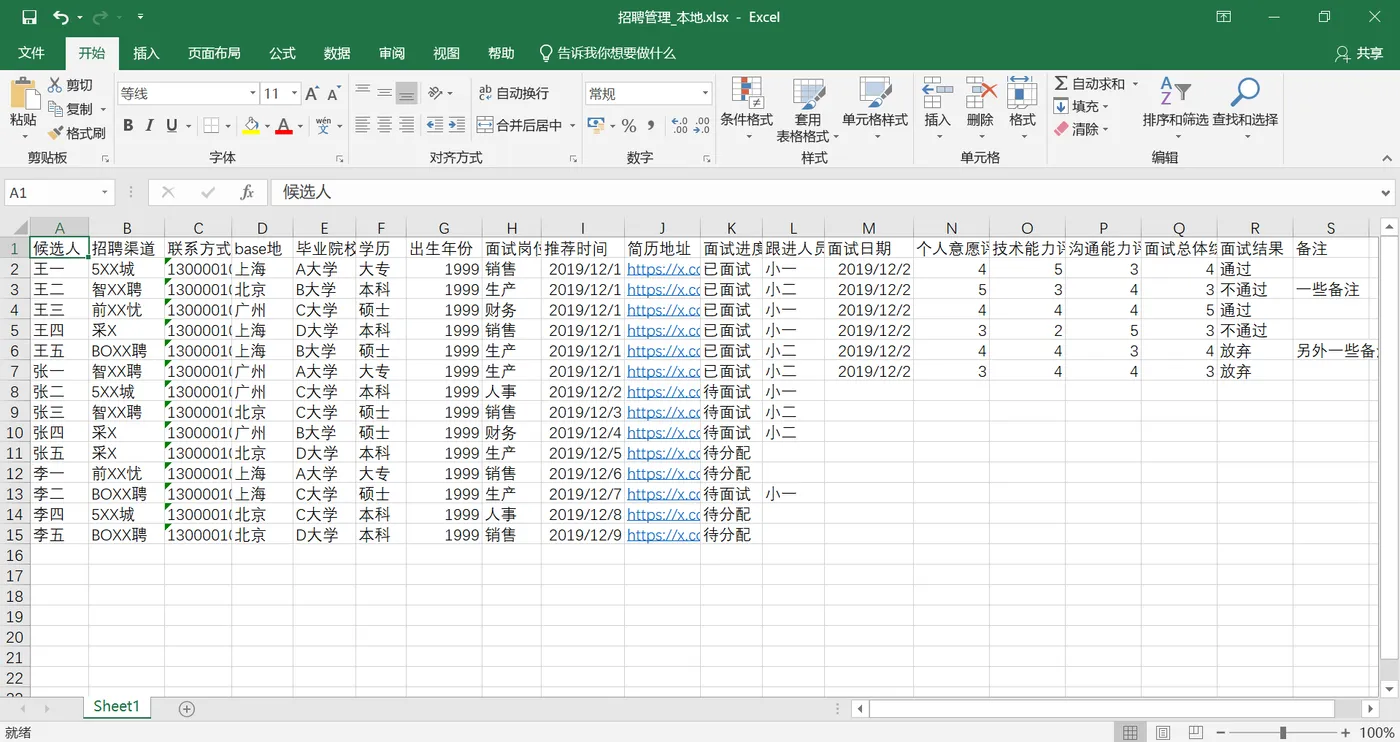Click the Borders icon
1400x742 pixels.
pos(211,125)
